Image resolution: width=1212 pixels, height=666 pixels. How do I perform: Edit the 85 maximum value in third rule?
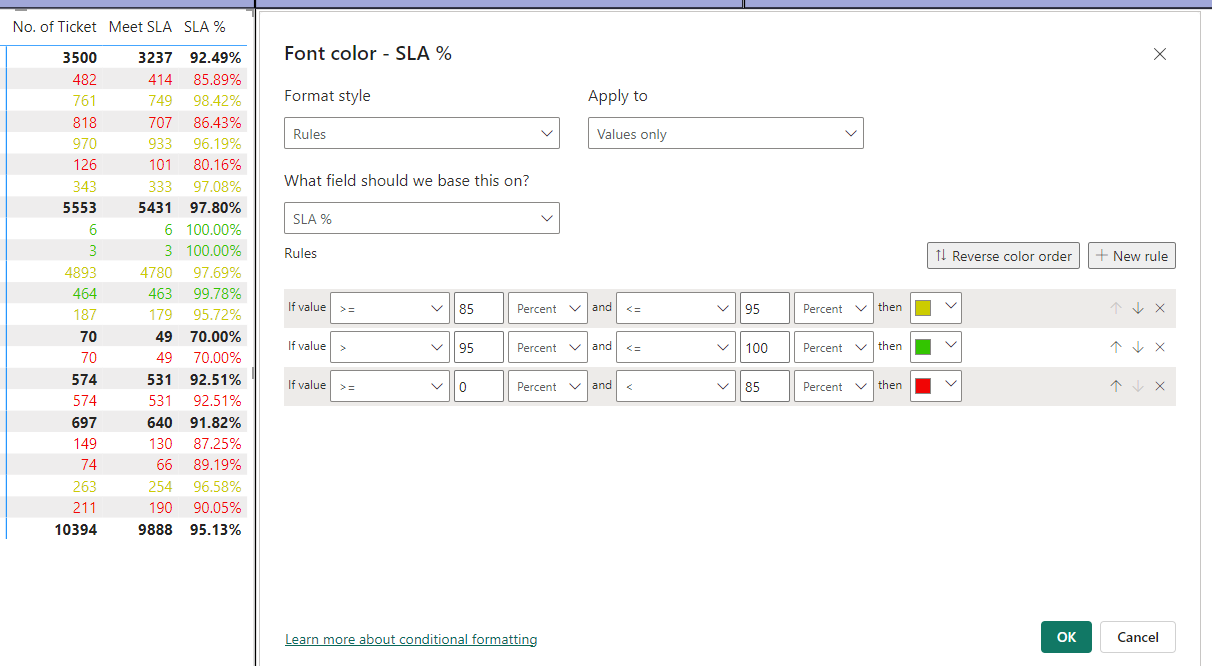coord(765,386)
